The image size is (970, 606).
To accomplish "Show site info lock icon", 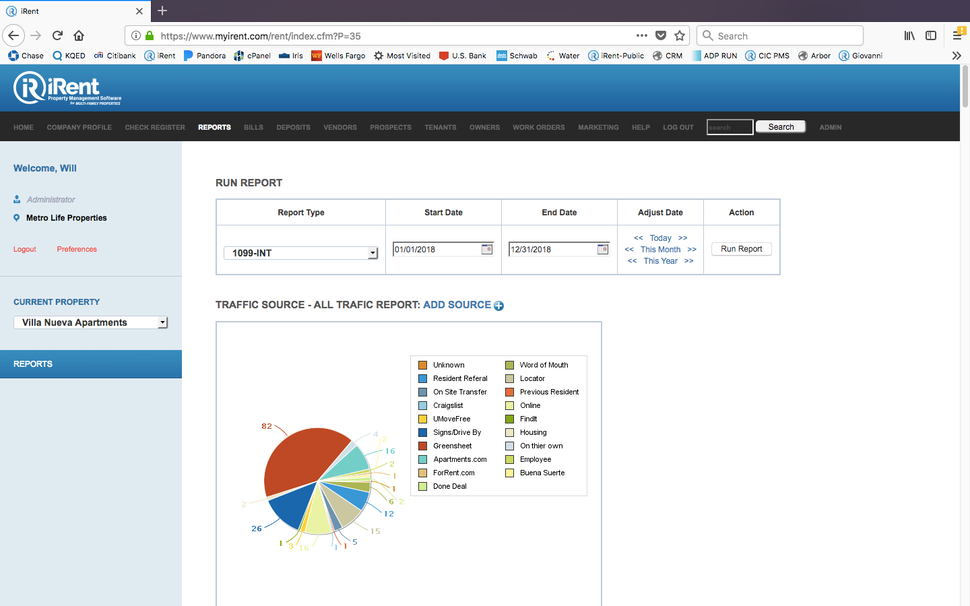I will [149, 36].
